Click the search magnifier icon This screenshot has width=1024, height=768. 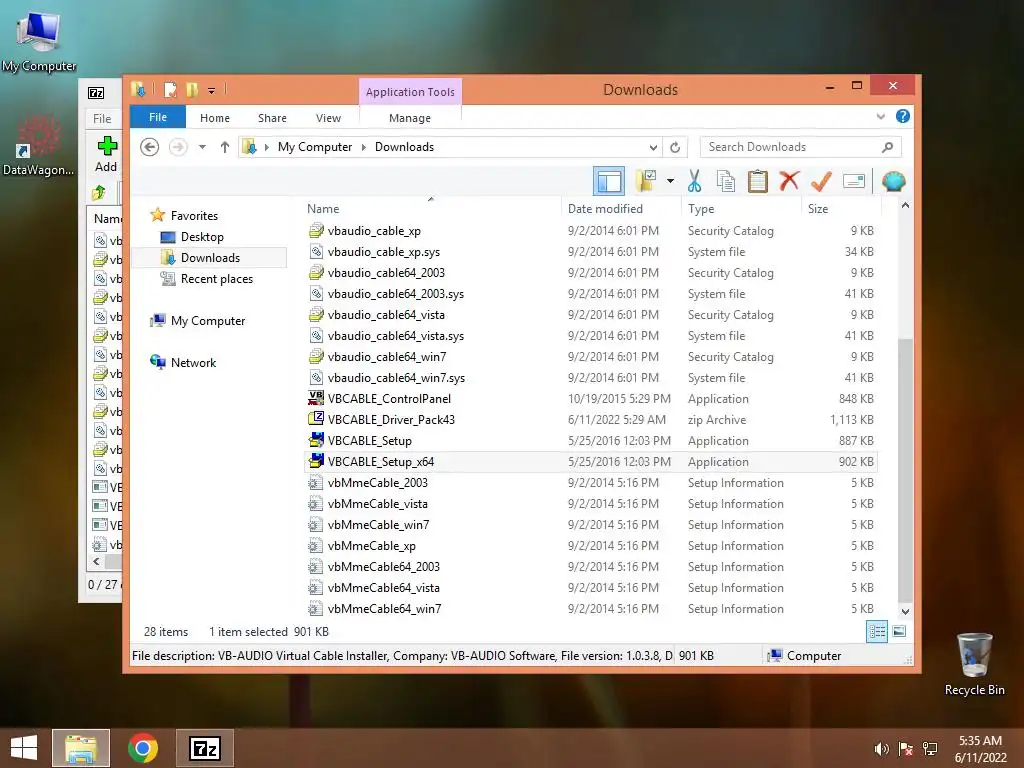(887, 147)
